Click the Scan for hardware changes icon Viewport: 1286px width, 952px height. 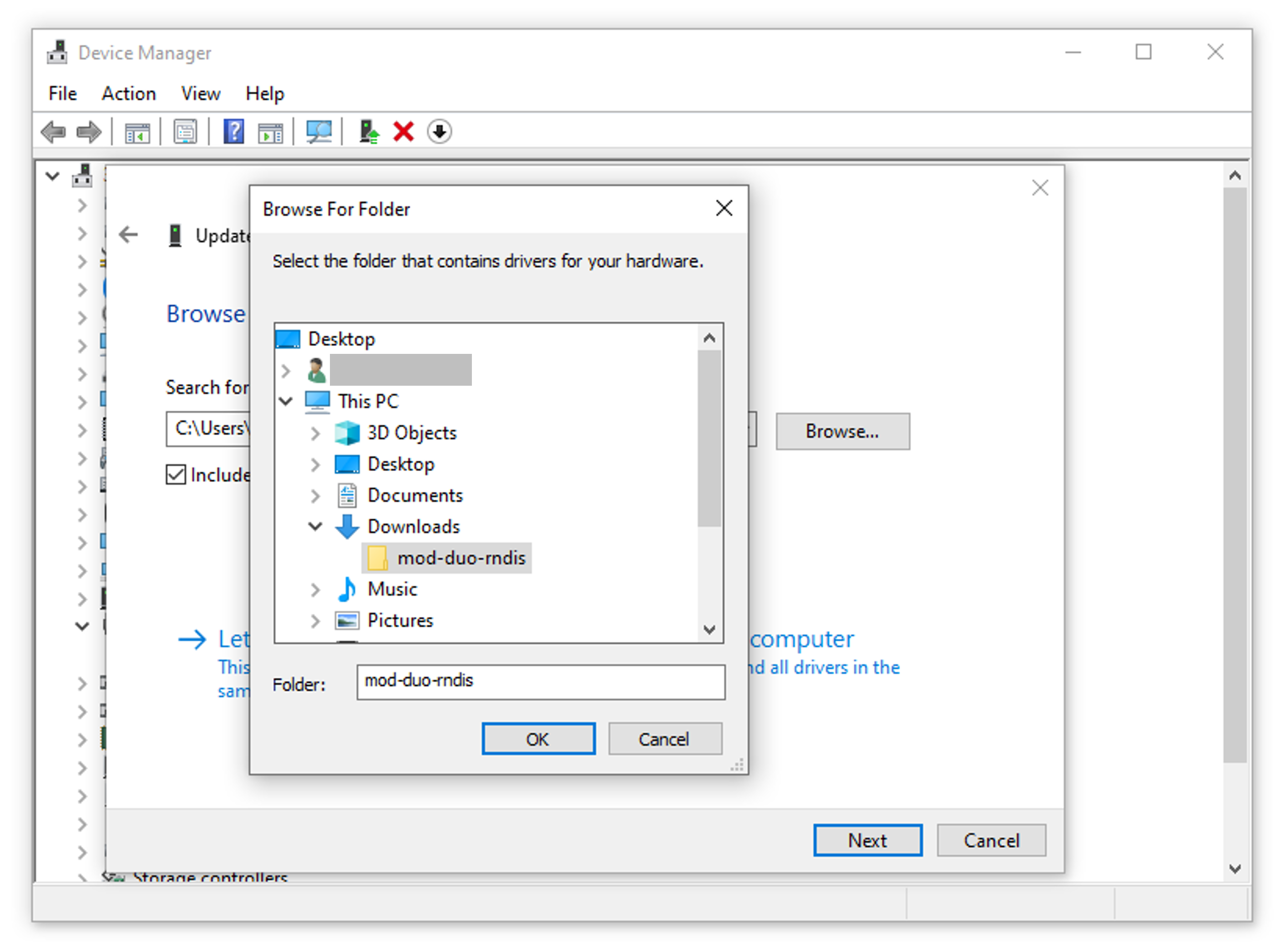pyautogui.click(x=319, y=131)
